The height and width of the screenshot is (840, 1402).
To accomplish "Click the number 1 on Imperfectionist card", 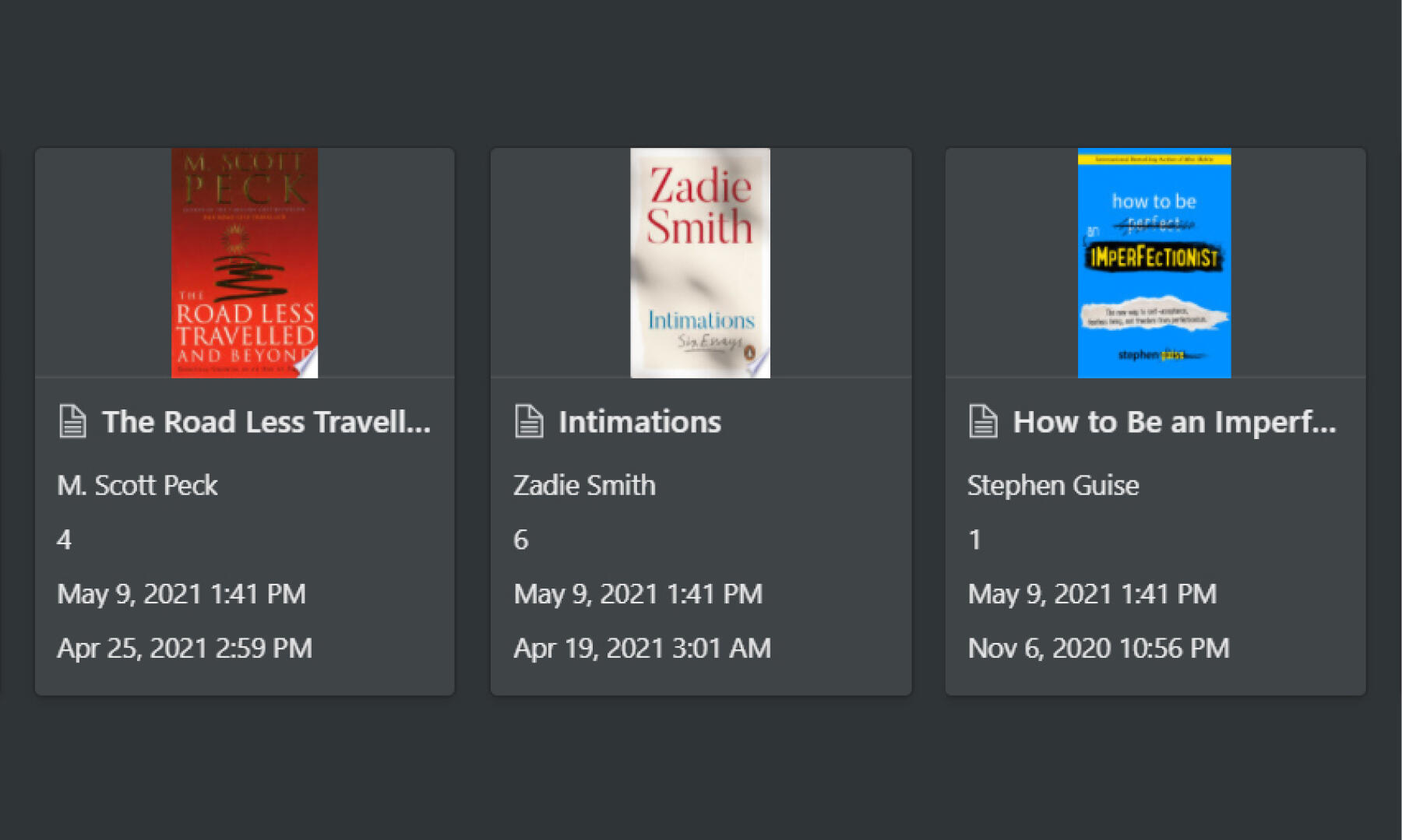I will click(x=974, y=539).
